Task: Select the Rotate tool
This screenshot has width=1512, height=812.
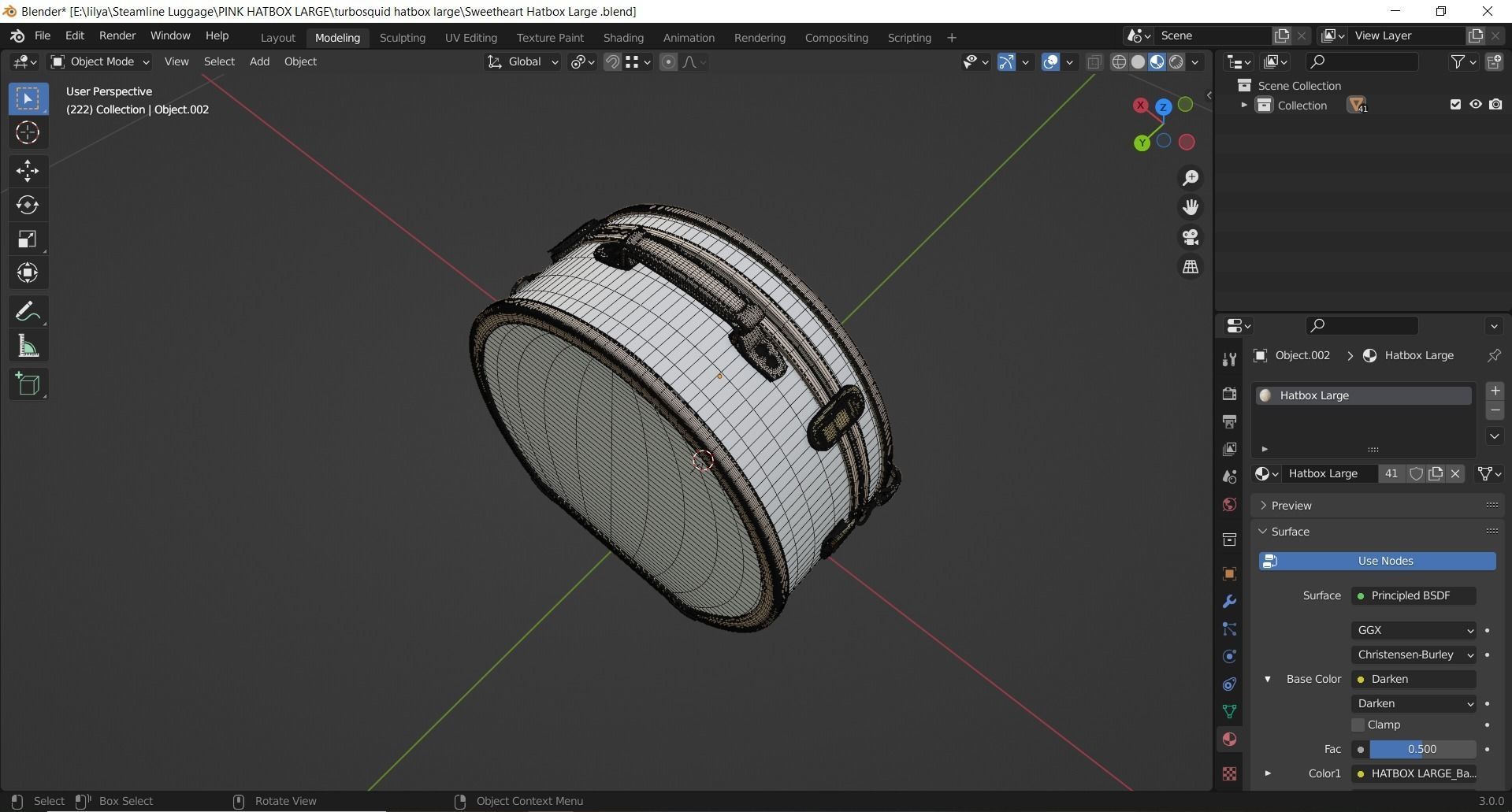Action: pyautogui.click(x=28, y=205)
